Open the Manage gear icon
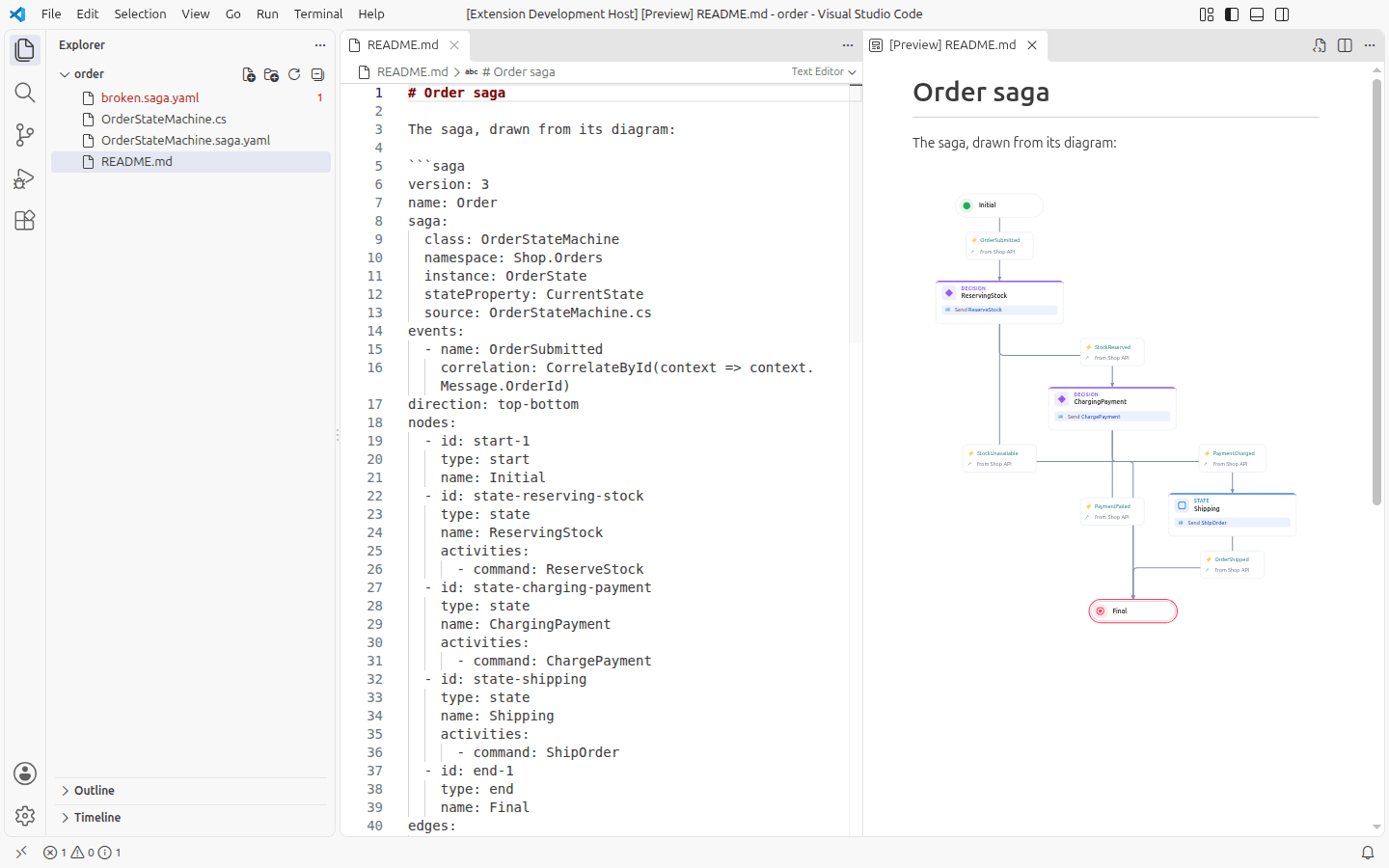The image size is (1389, 868). point(25,816)
